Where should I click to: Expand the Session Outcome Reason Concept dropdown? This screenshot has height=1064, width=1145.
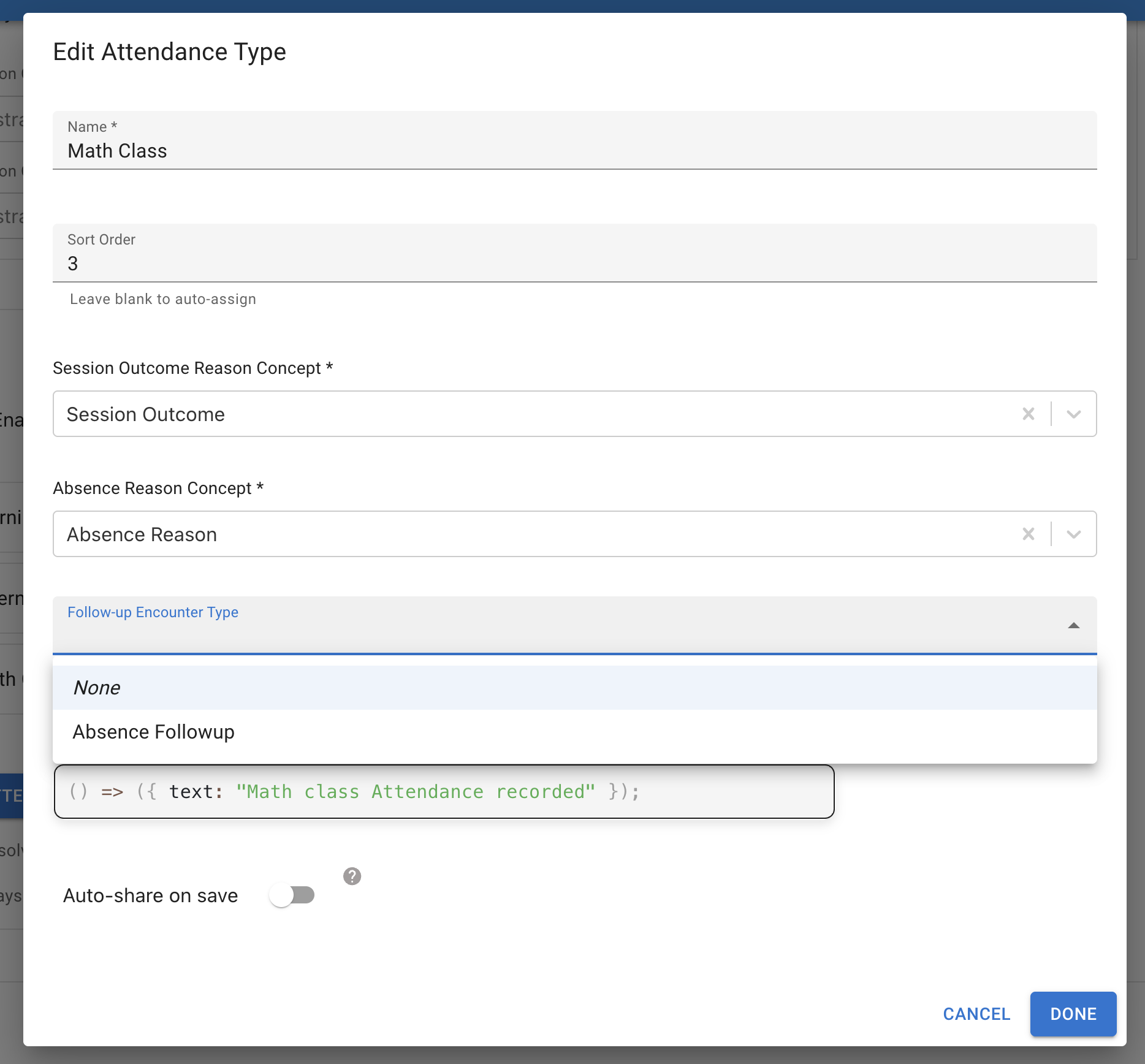tap(1074, 414)
